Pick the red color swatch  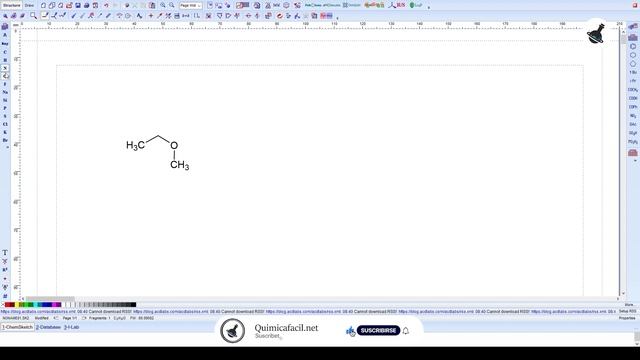7,305
